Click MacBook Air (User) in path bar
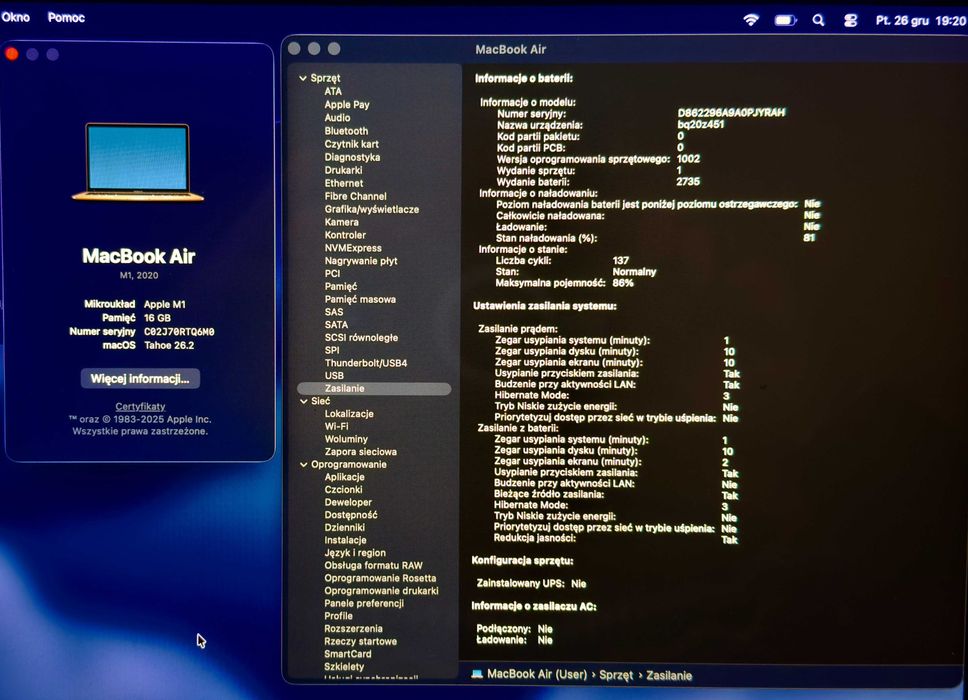This screenshot has height=700, width=968. (537, 674)
